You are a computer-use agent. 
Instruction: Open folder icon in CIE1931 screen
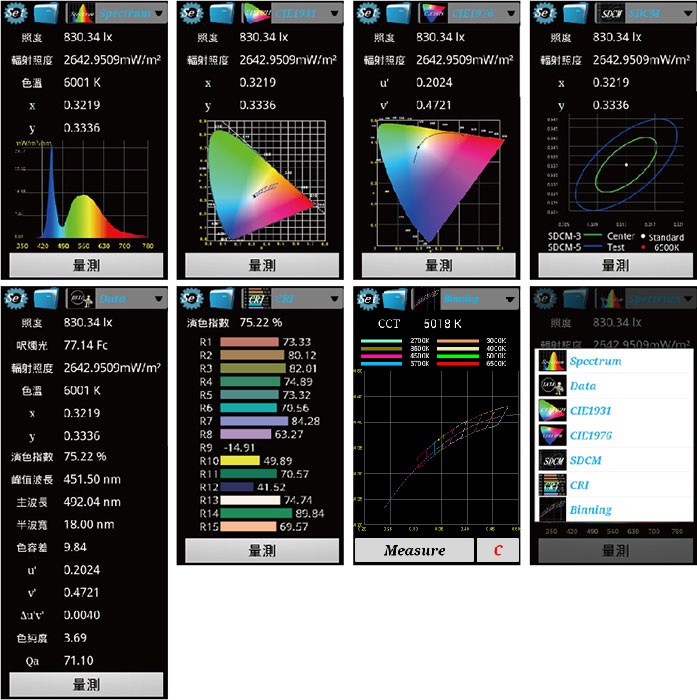coord(222,13)
